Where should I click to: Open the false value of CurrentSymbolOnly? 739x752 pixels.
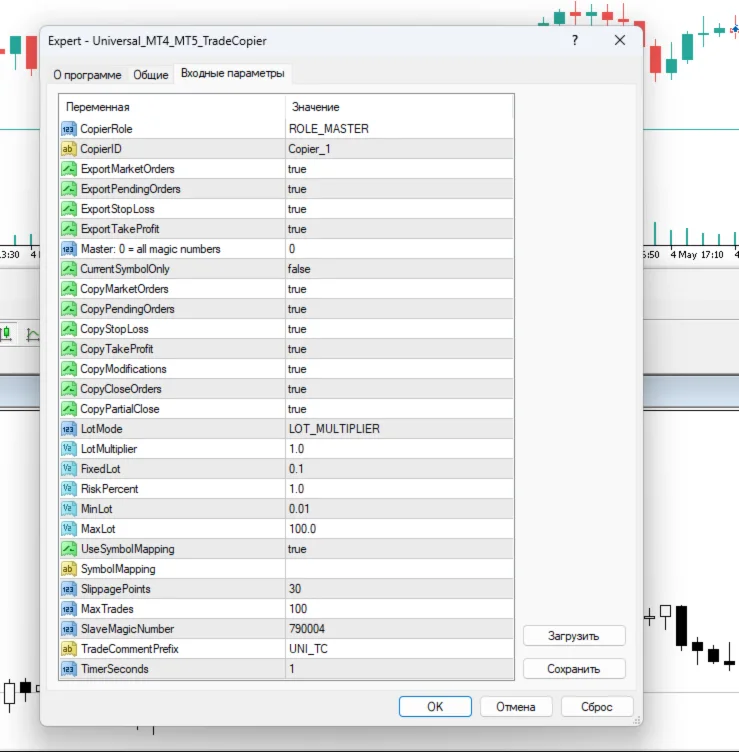coord(399,269)
